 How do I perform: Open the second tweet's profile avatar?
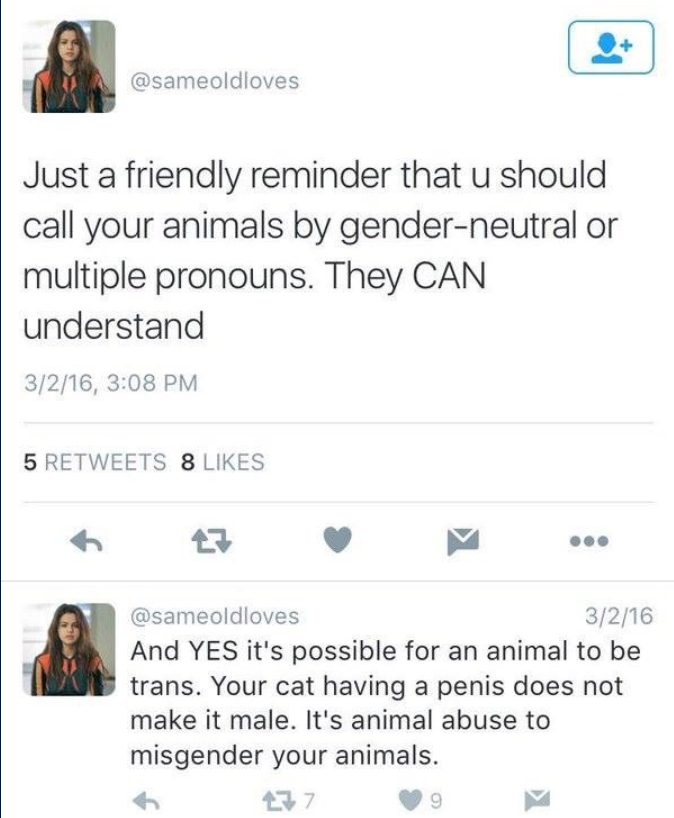(x=71, y=648)
